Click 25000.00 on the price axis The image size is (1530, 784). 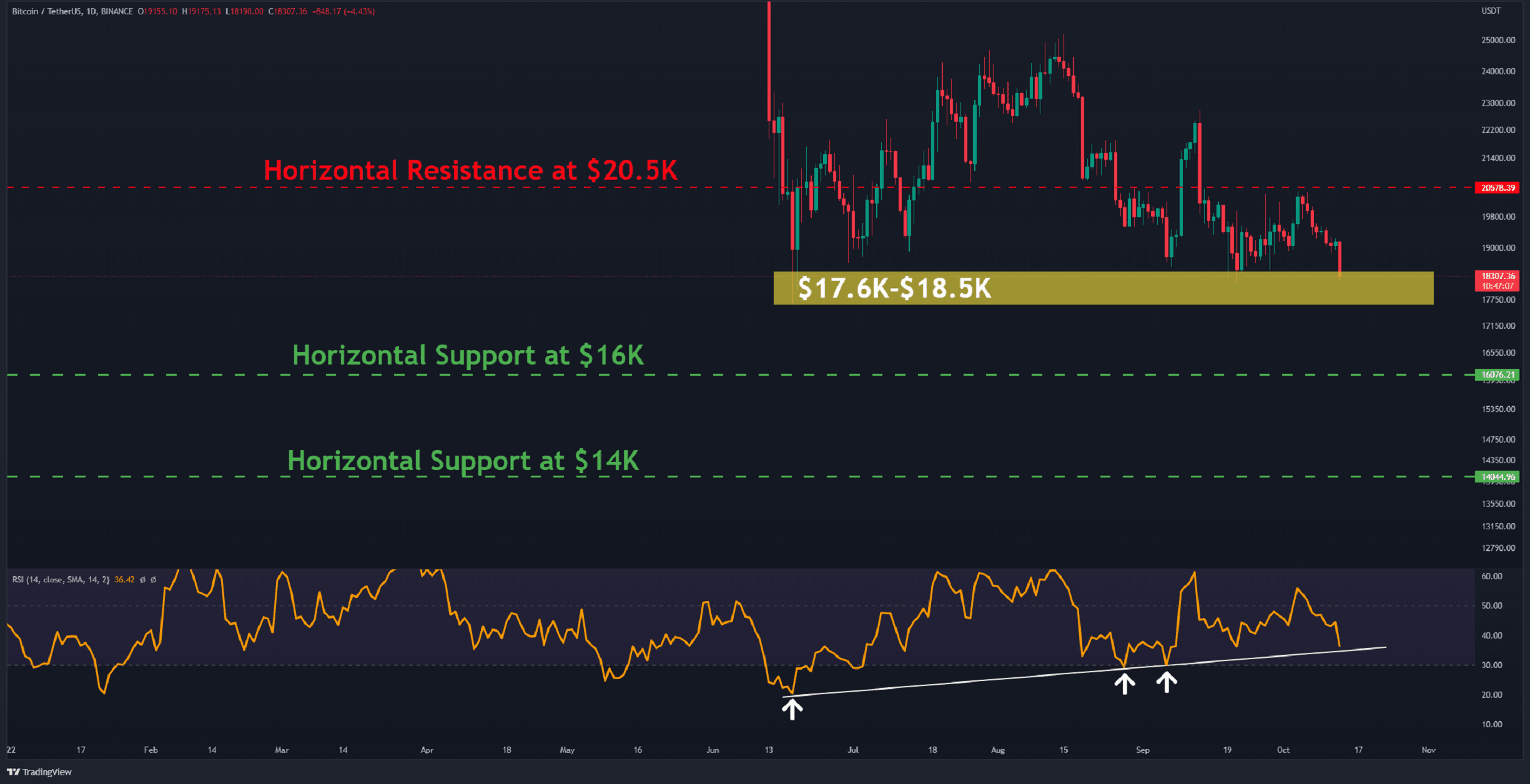[x=1498, y=40]
